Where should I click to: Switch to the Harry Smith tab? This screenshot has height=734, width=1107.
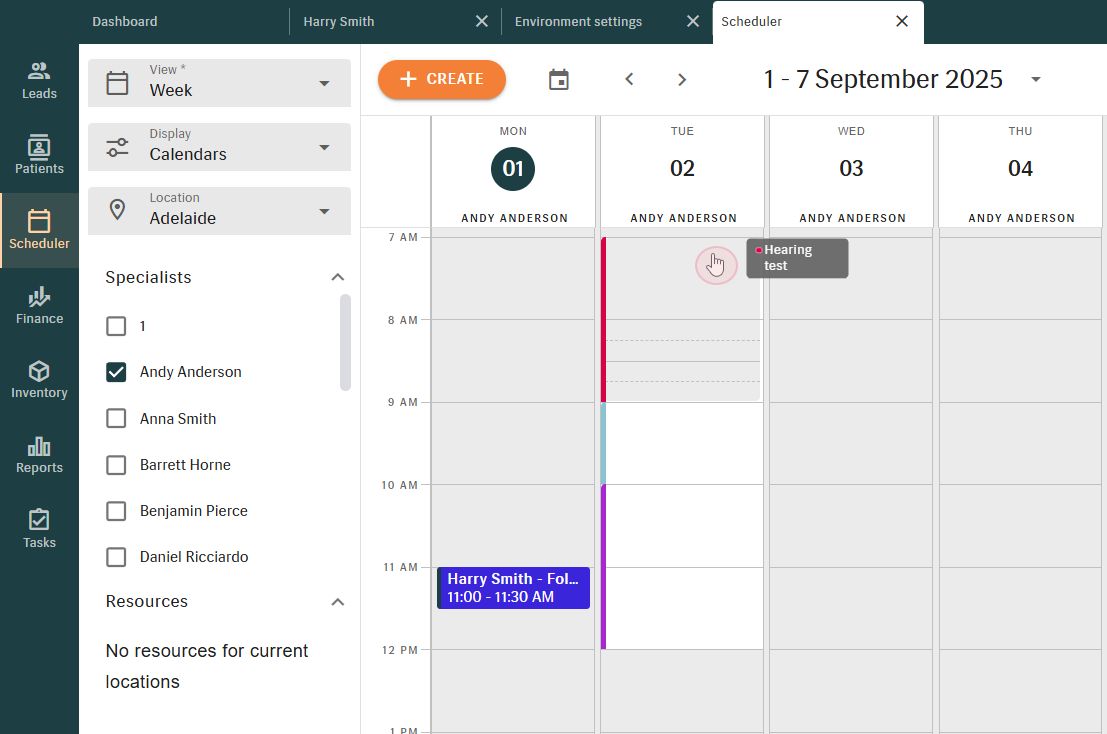point(339,21)
